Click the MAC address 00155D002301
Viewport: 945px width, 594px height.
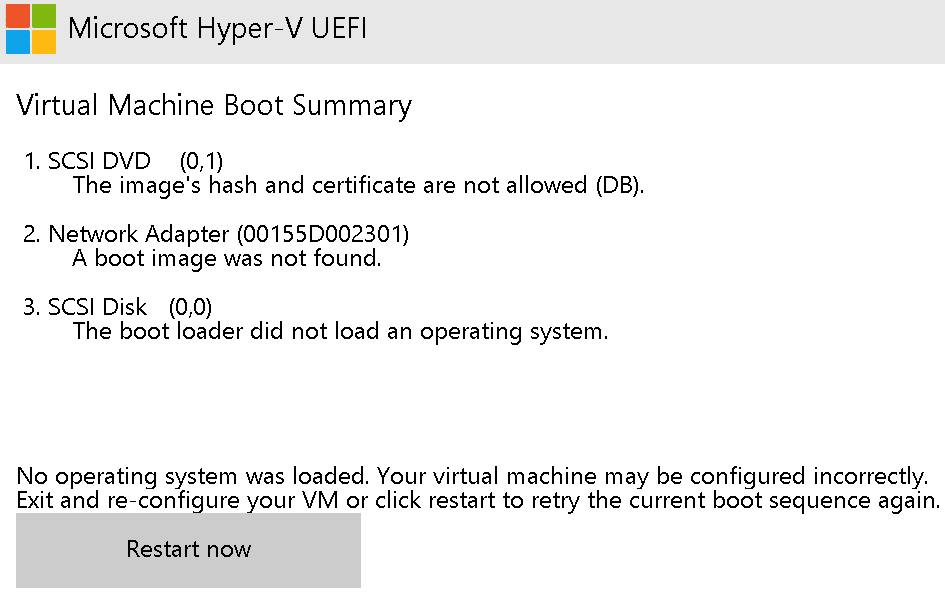click(323, 234)
